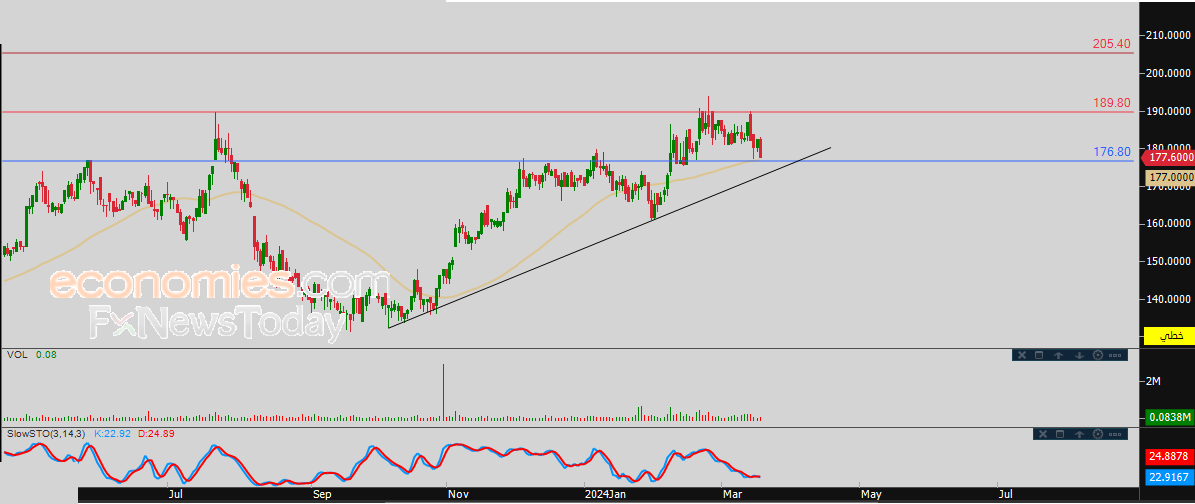Image resolution: width=1195 pixels, height=504 pixels.
Task: Click the Nov date axis label
Action: (x=458, y=494)
